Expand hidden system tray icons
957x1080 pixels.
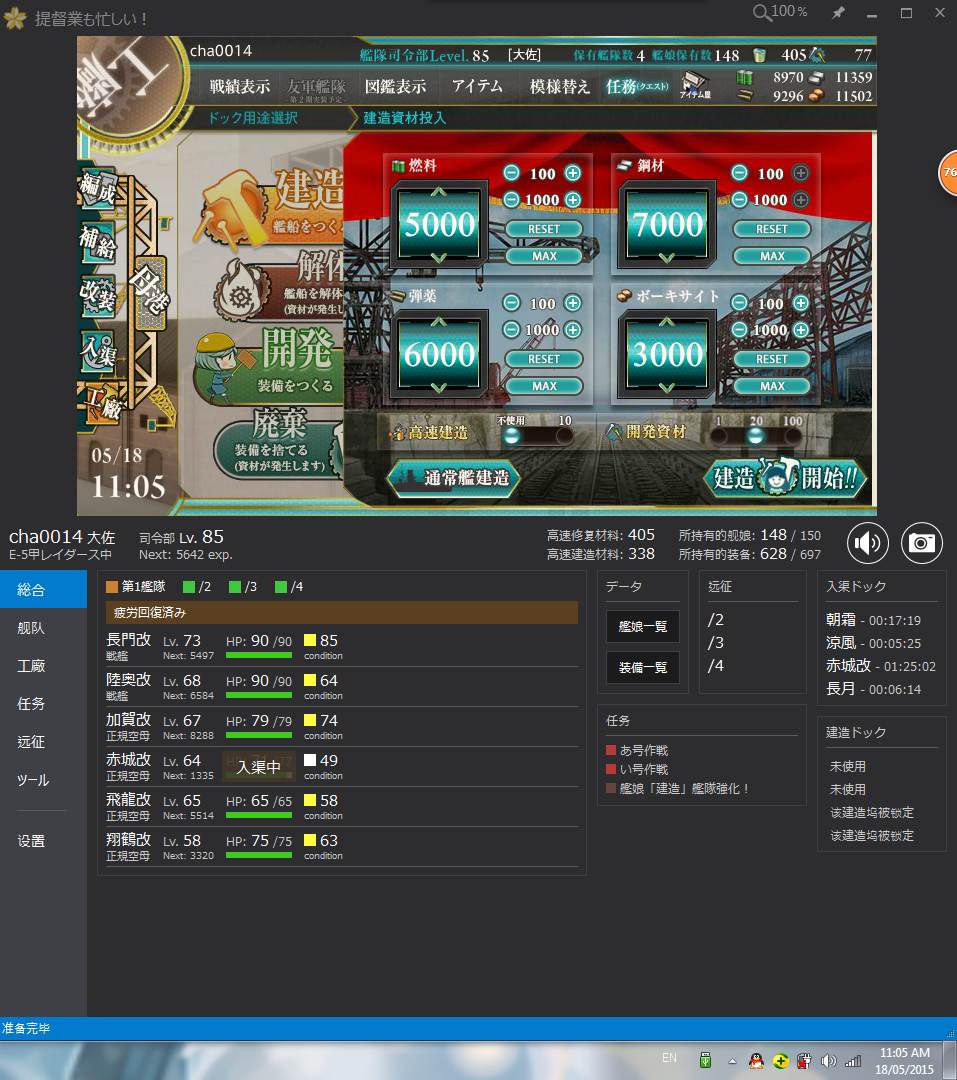[732, 1061]
